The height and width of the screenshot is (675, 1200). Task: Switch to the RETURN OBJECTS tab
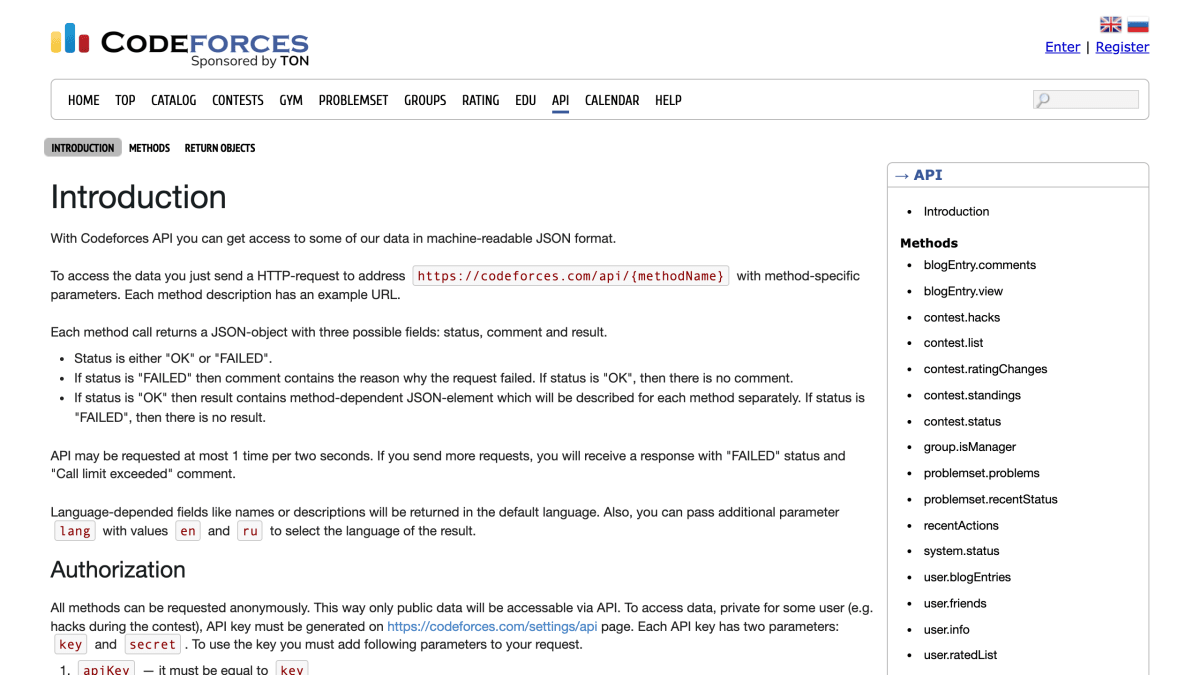(220, 148)
